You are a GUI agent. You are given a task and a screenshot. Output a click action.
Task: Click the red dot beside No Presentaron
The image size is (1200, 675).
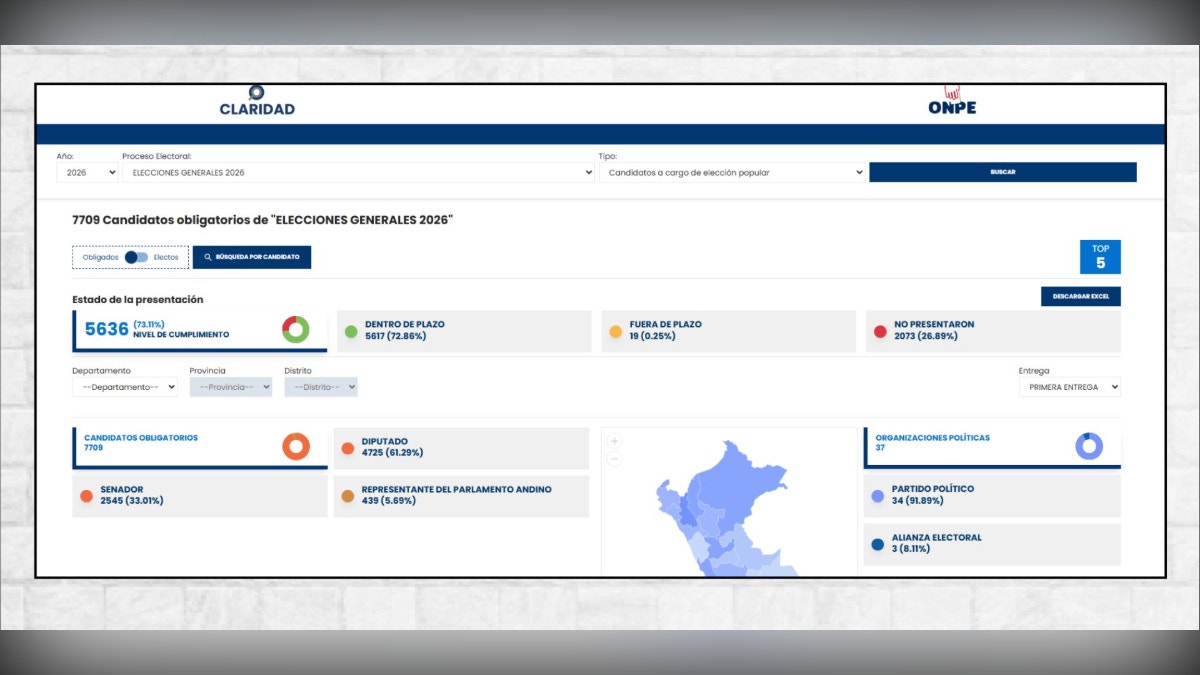click(x=879, y=330)
